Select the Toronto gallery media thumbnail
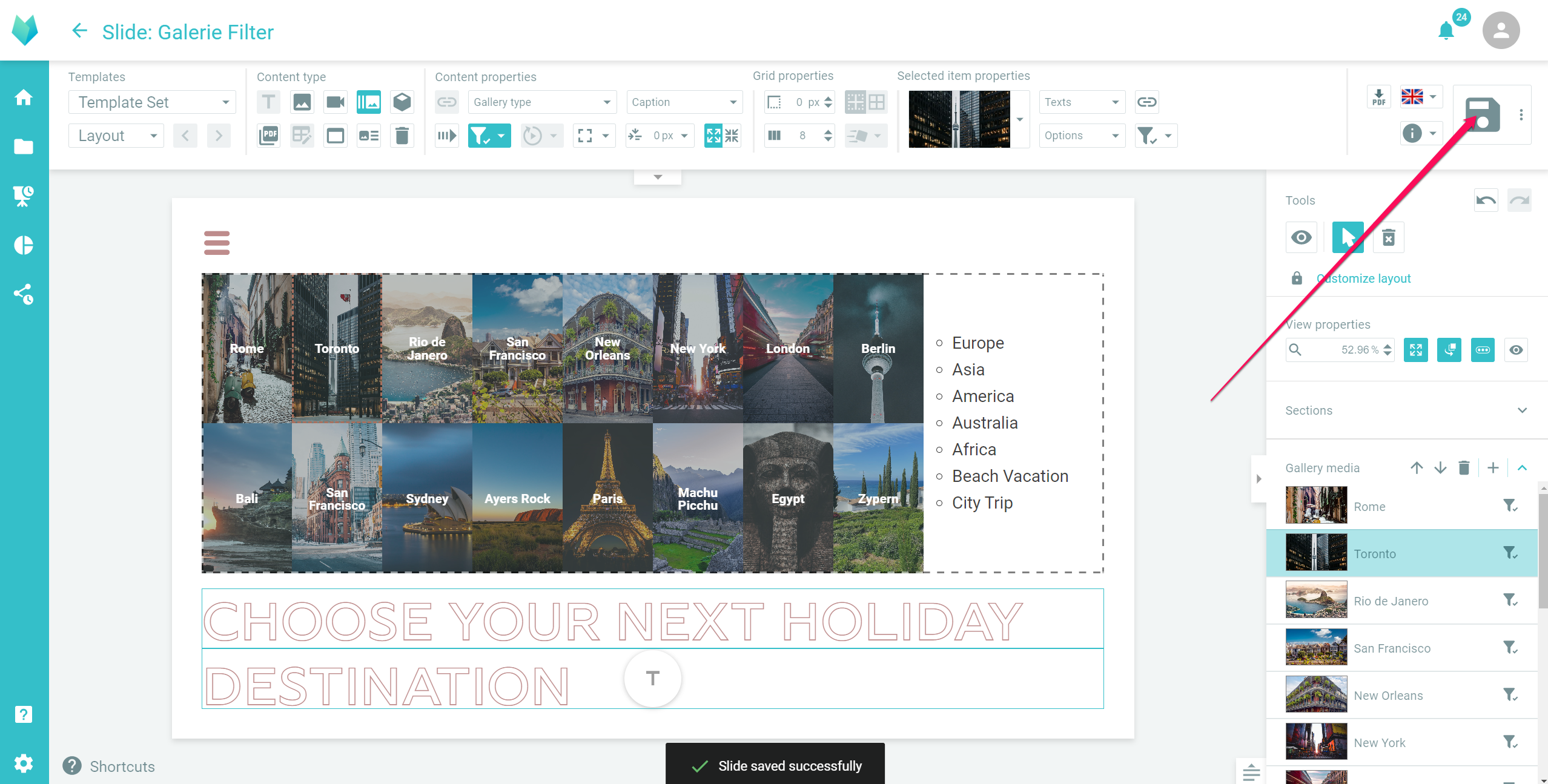The width and height of the screenshot is (1548, 784). 1316,552
